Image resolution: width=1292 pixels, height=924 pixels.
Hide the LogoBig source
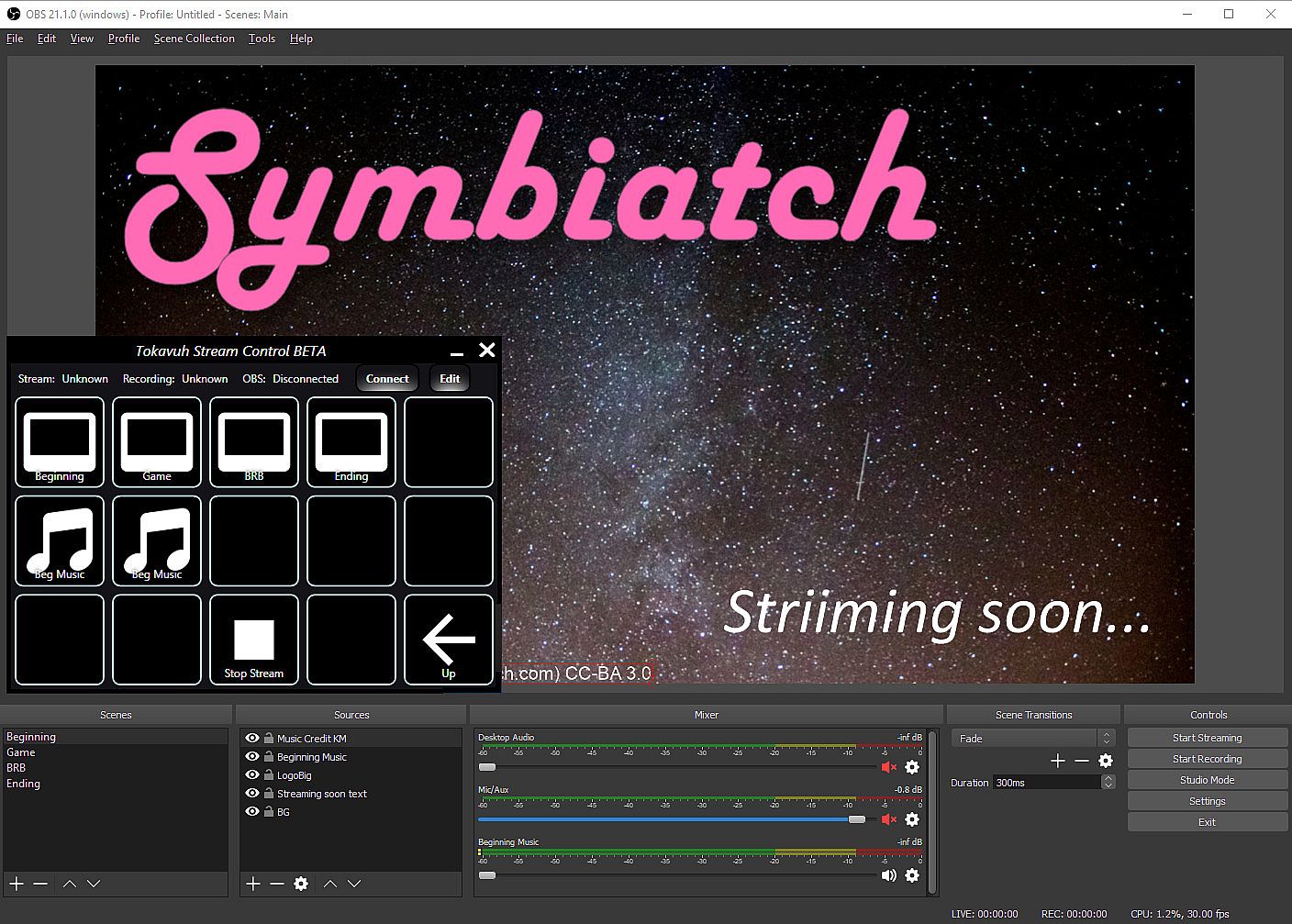pos(252,775)
